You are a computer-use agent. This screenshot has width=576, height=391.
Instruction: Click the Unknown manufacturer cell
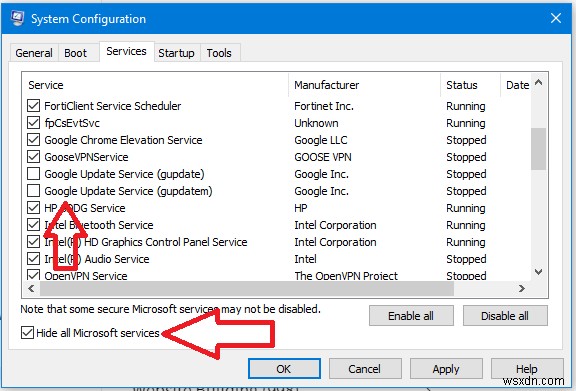pyautogui.click(x=316, y=123)
